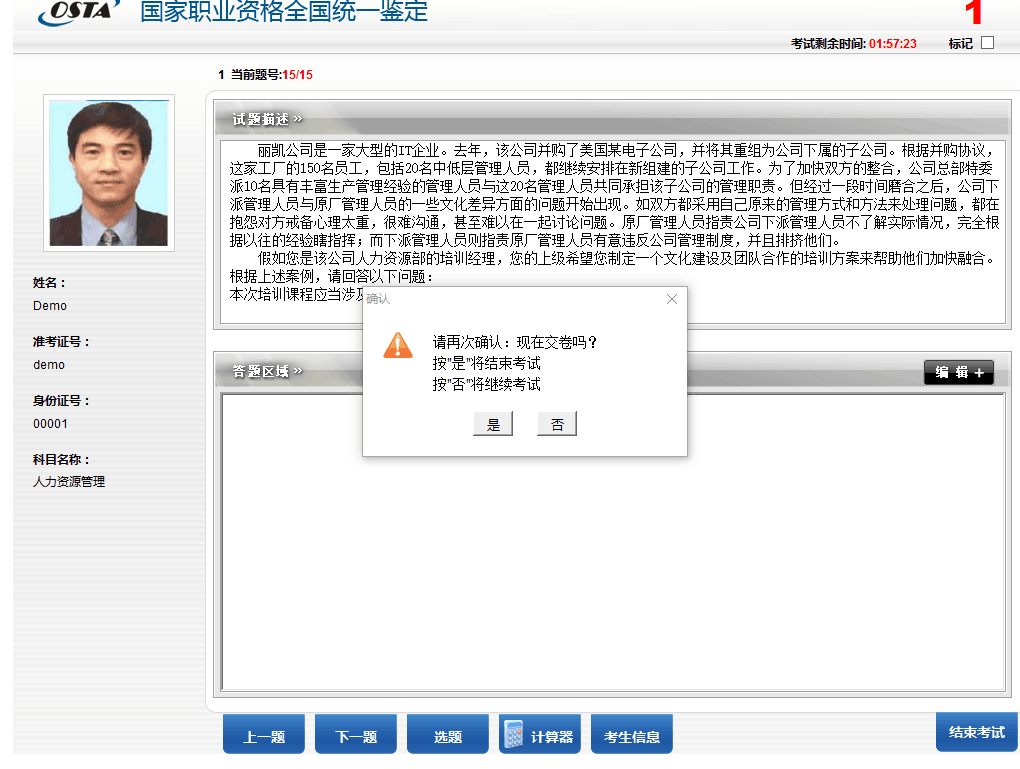Image resolution: width=1020 pixels, height=769 pixels.
Task: Open the 计算器 calculator tool
Action: coord(539,736)
